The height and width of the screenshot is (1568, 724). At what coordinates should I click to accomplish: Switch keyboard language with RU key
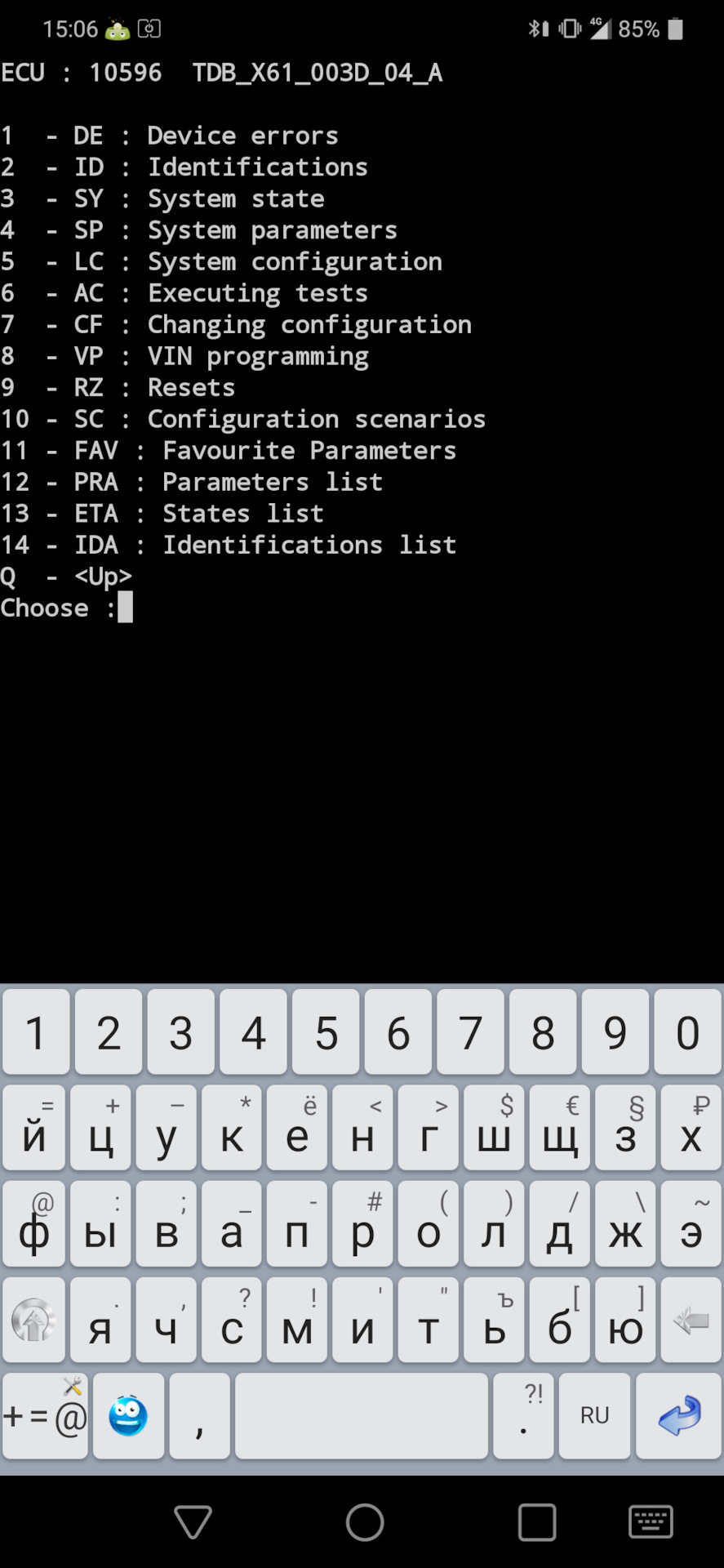[594, 1415]
